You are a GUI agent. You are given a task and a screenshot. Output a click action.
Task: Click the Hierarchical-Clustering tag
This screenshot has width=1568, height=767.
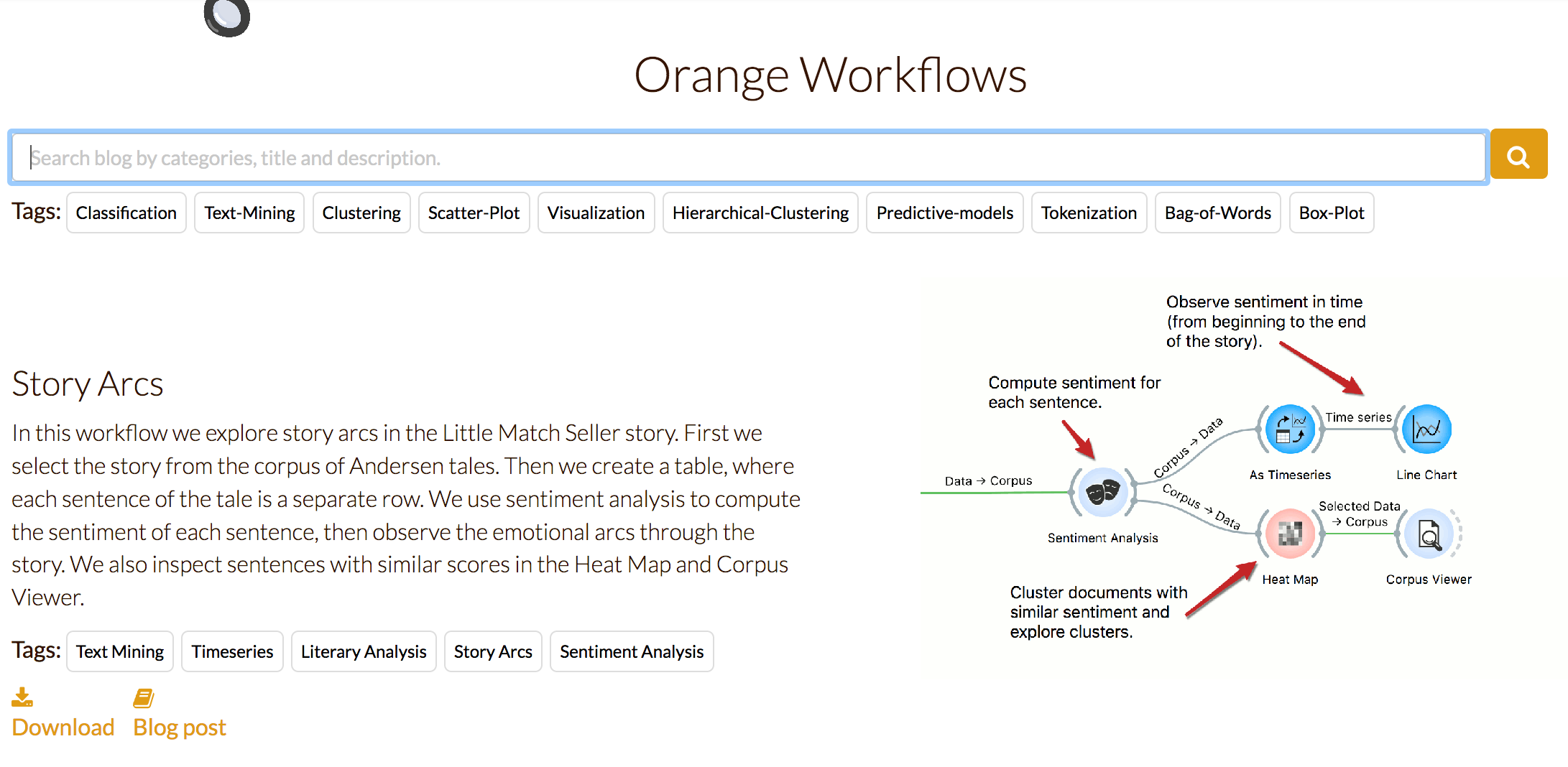(x=760, y=213)
